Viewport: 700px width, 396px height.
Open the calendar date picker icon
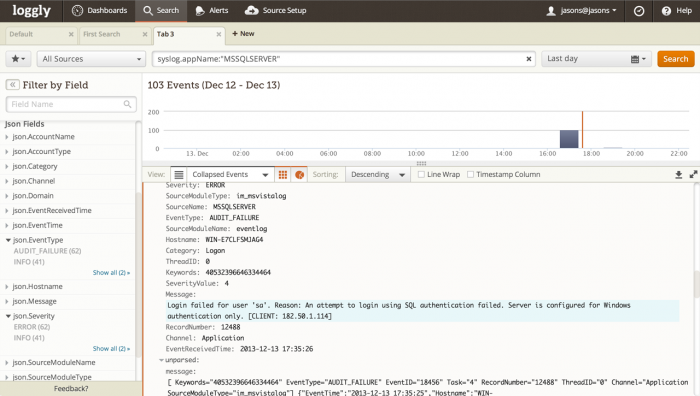pyautogui.click(x=638, y=59)
